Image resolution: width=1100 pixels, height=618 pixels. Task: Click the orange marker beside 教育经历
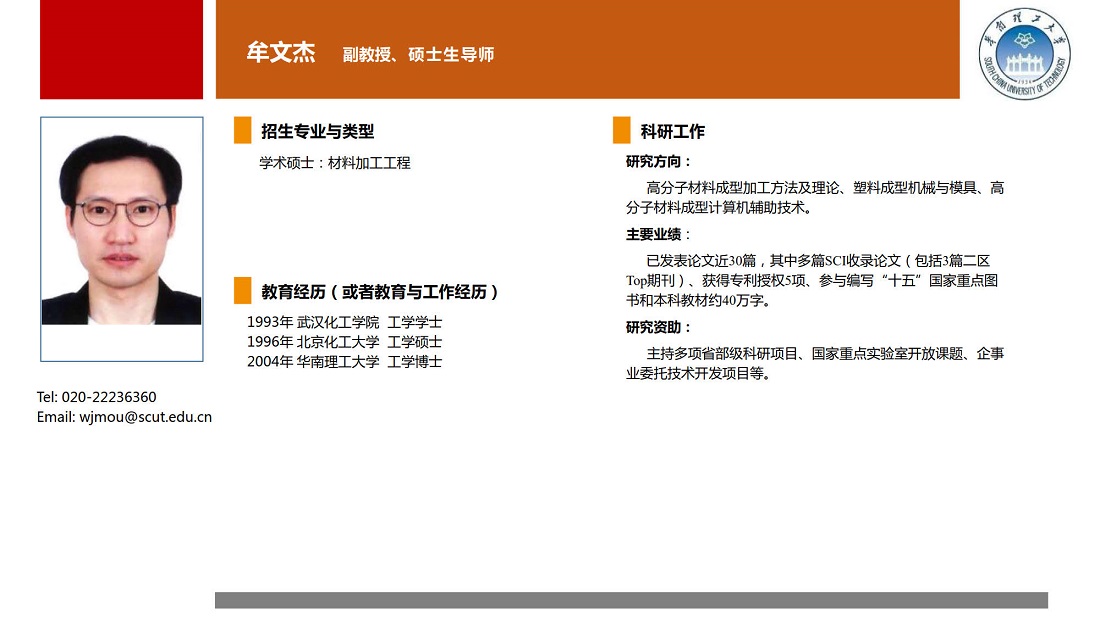[243, 291]
